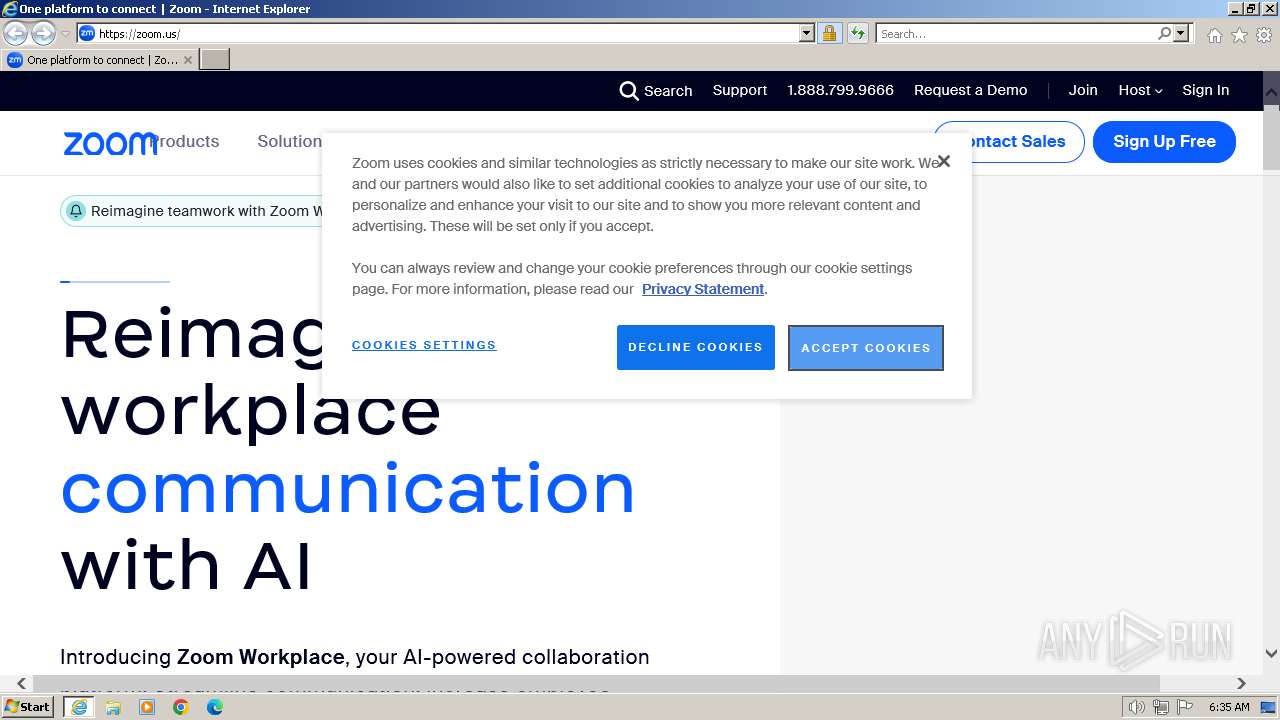Click the 1.888.799.9666 phone number
The width and height of the screenshot is (1280, 720).
tap(840, 90)
